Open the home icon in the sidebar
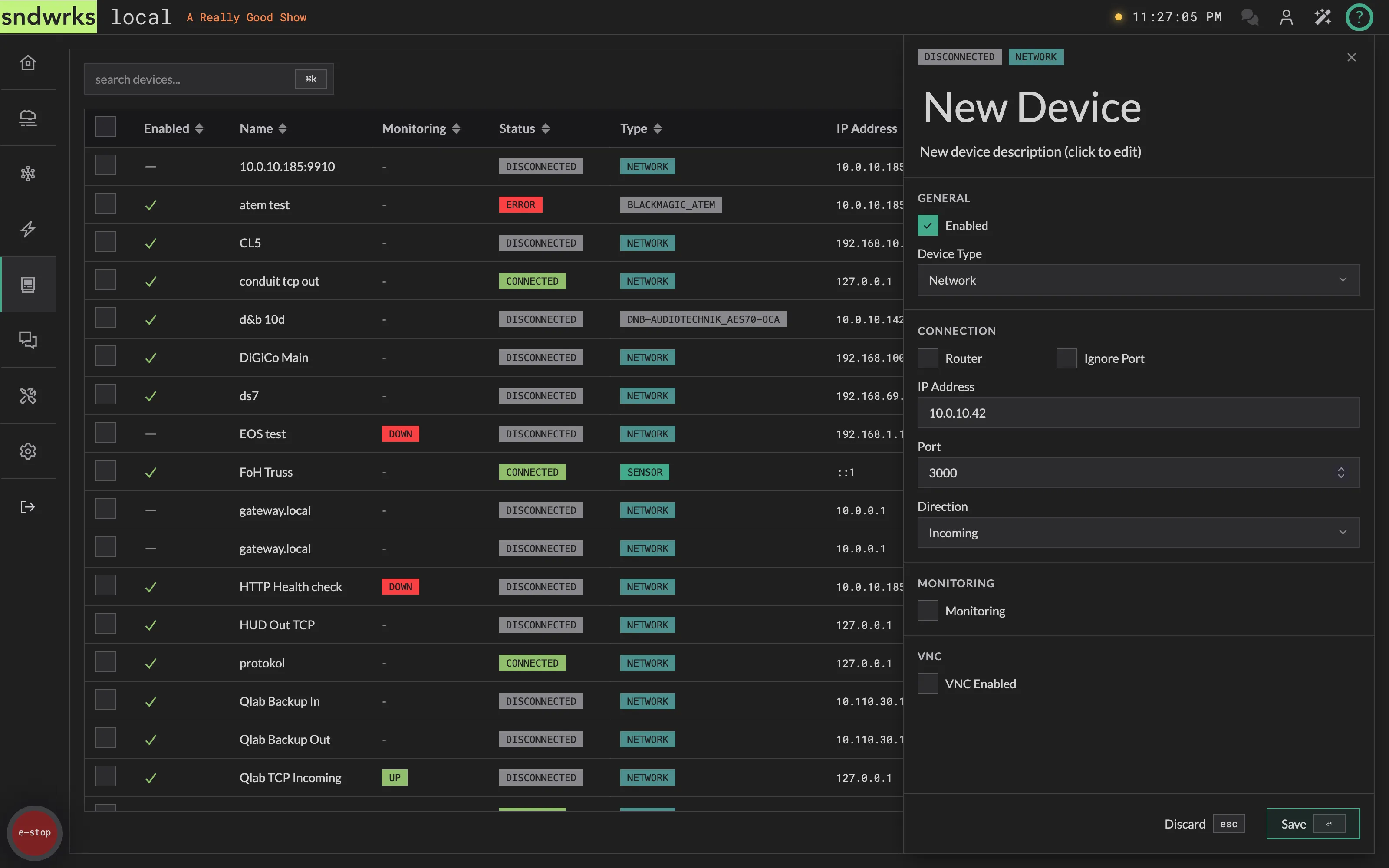This screenshot has width=1389, height=868. [27, 62]
